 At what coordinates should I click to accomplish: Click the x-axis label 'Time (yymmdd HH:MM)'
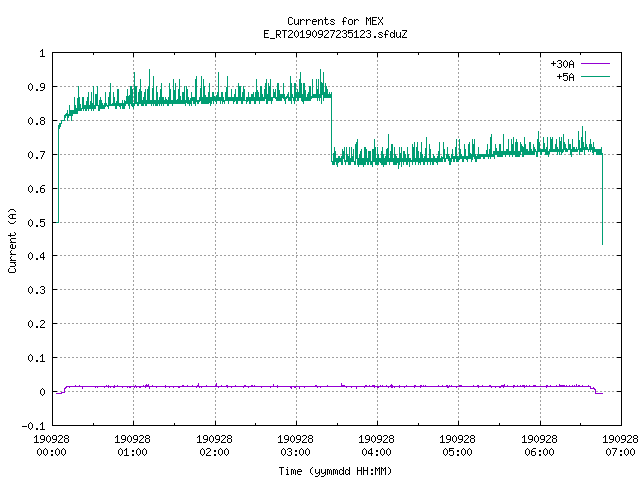(x=335, y=471)
